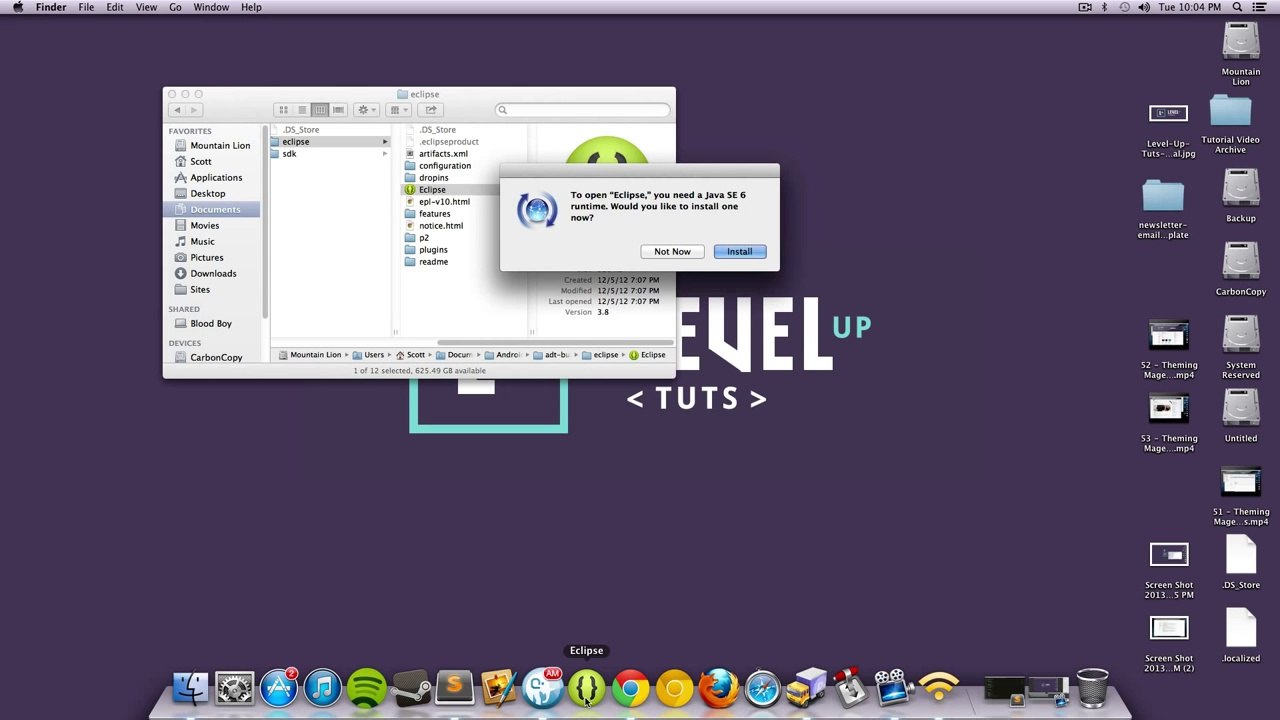Open the Apple menu
Image resolution: width=1280 pixels, height=720 pixels.
pos(17,7)
